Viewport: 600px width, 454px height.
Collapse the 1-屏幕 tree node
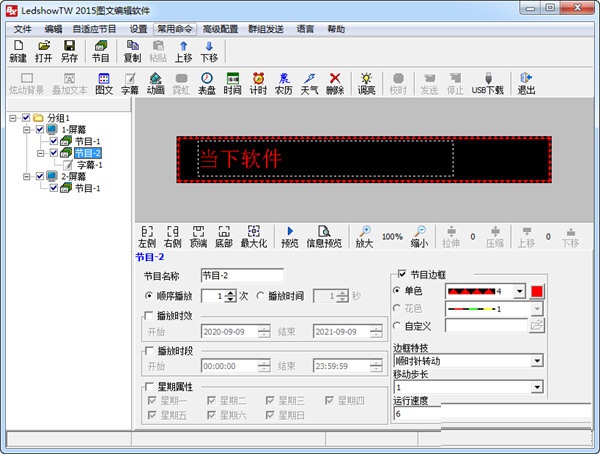click(26, 129)
